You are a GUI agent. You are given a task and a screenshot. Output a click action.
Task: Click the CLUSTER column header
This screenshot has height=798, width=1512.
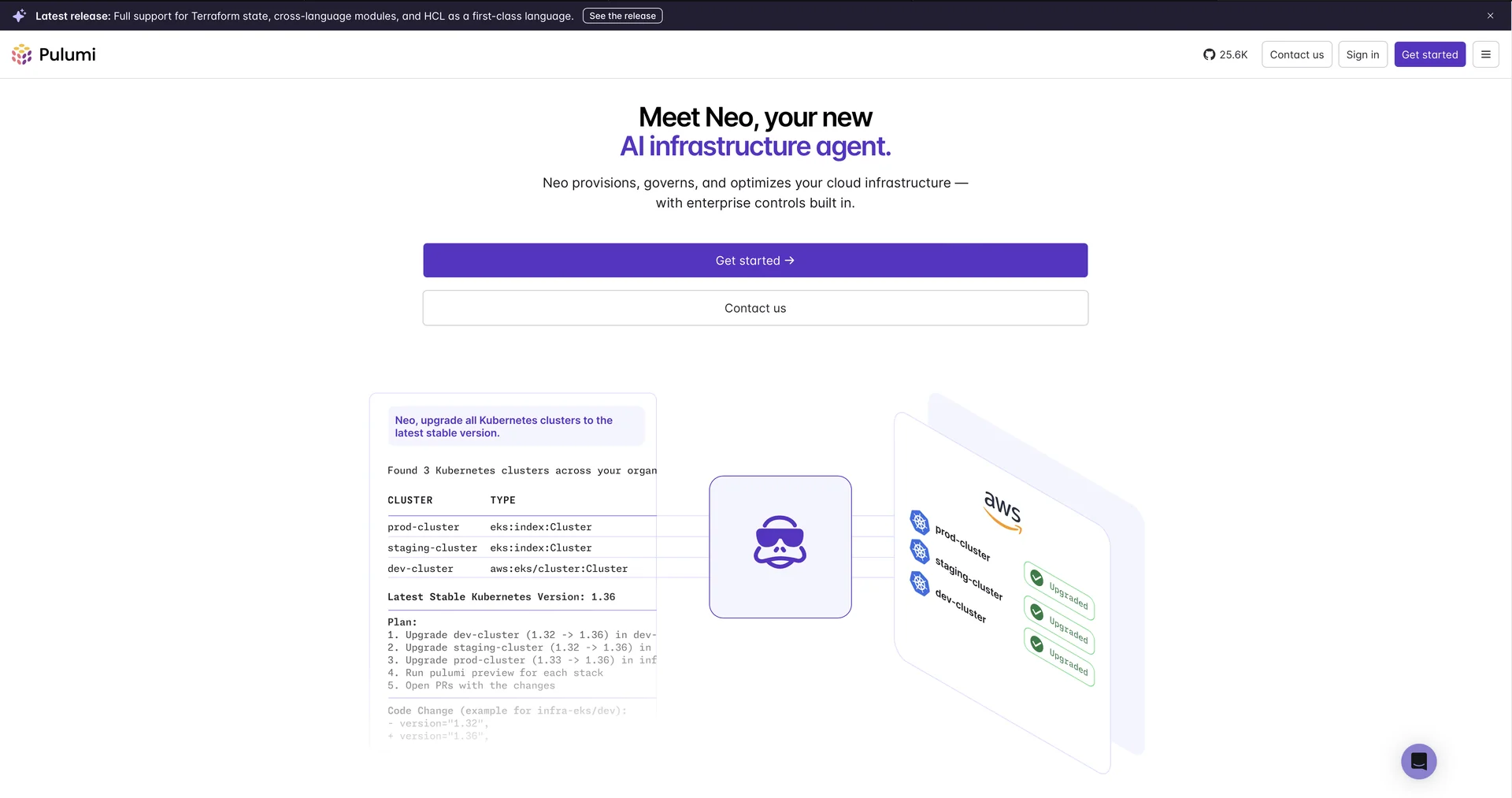(x=409, y=500)
